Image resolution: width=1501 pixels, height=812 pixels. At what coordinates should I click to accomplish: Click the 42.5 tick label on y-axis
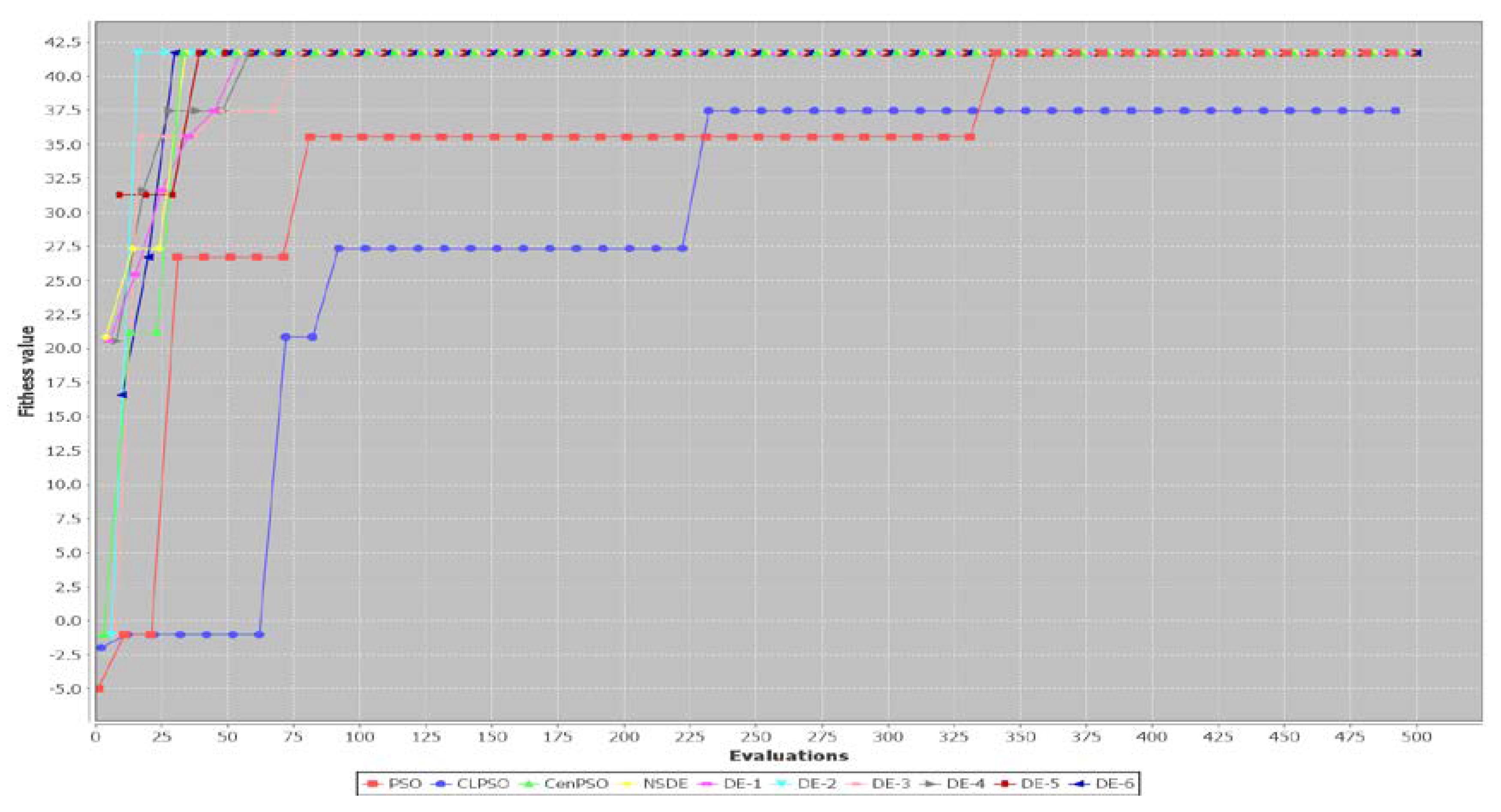64,42
